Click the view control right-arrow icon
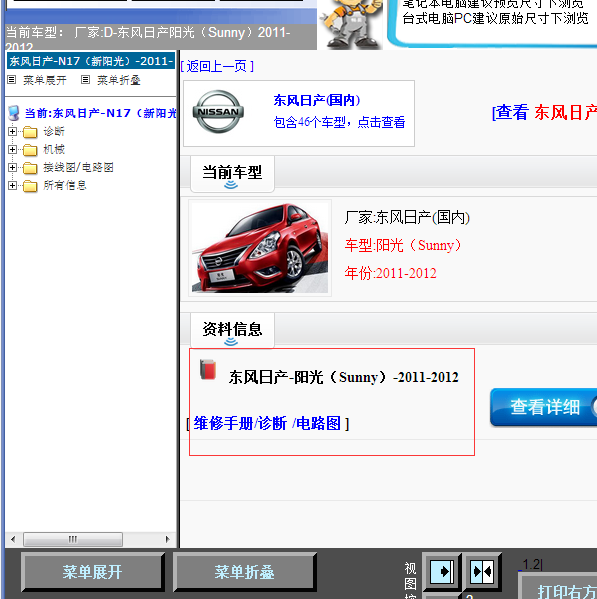 pos(442,571)
